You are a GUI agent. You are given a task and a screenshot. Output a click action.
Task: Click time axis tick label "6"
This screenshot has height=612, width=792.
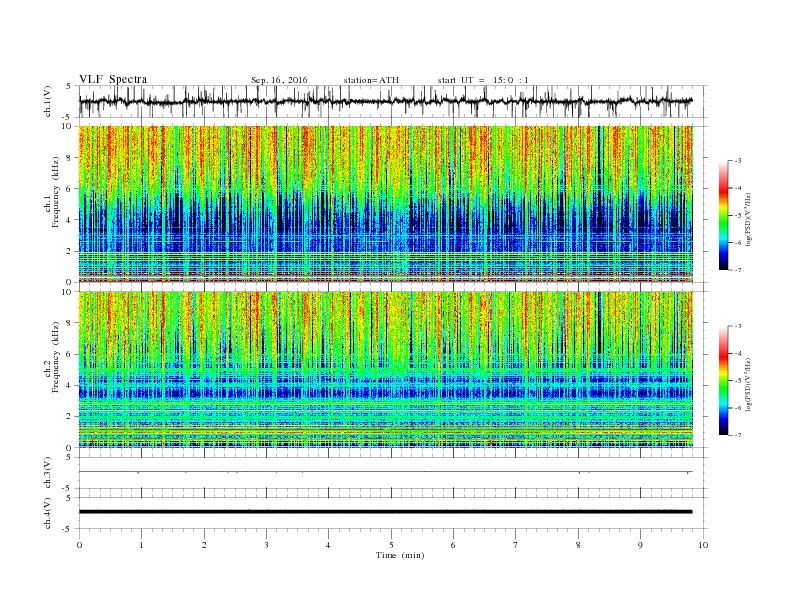[x=453, y=545]
